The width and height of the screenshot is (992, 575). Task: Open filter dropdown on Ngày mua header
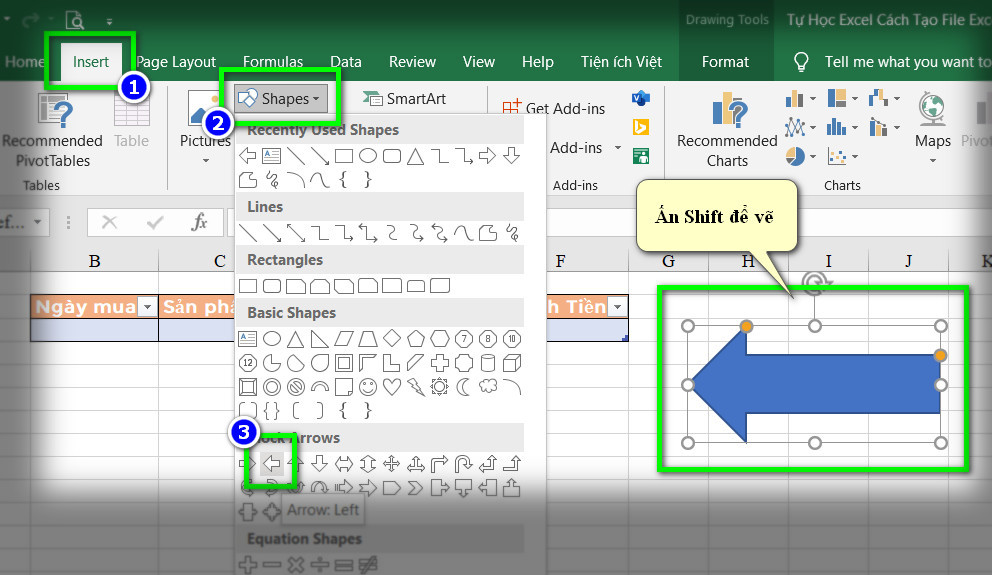pos(147,307)
